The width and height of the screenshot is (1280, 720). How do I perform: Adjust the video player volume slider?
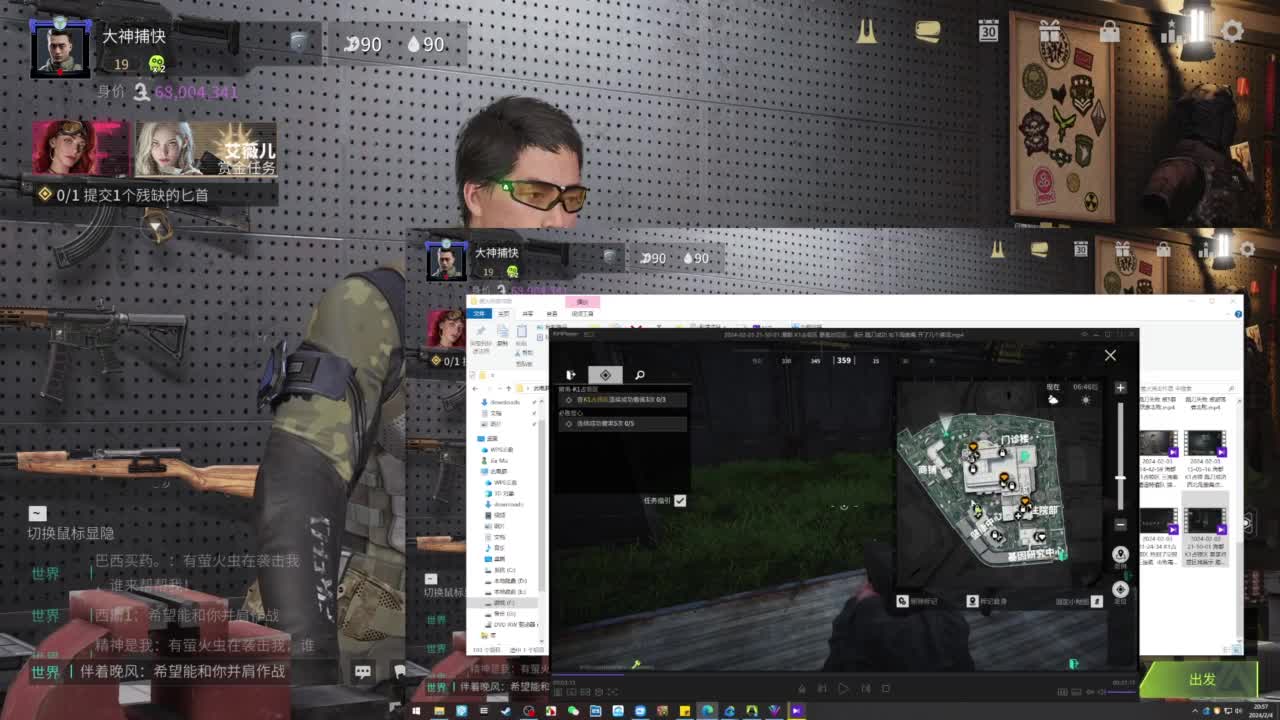1122,691
